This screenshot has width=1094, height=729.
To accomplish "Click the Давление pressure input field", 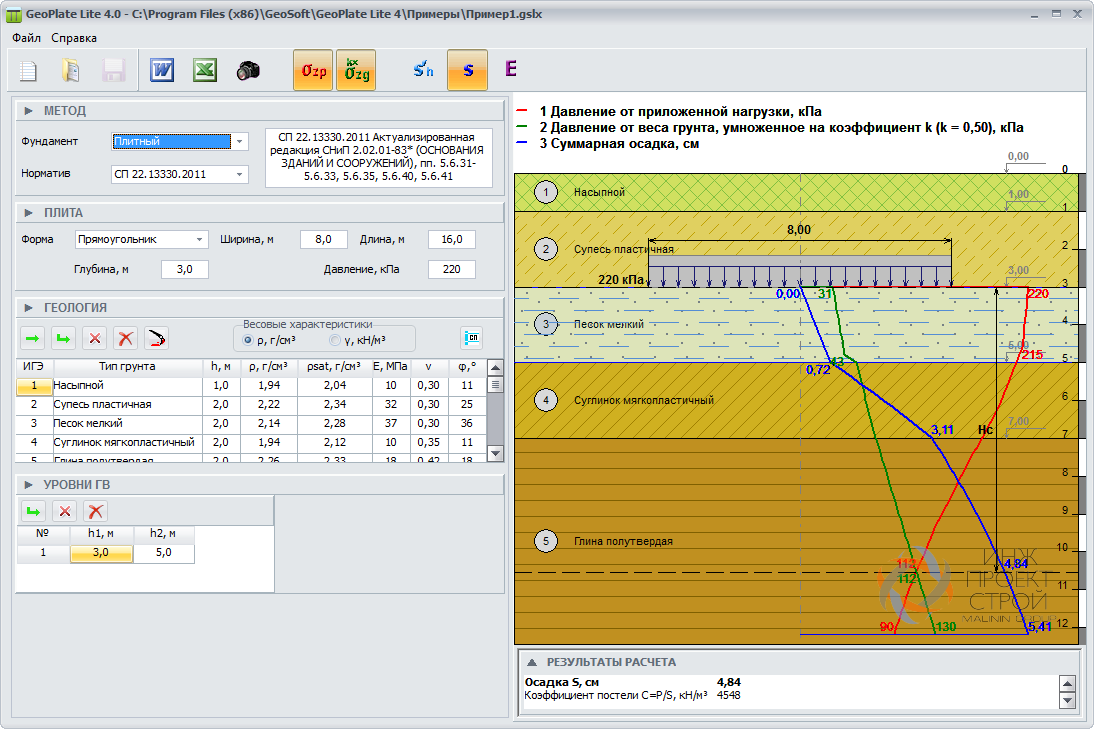I will (x=451, y=269).
